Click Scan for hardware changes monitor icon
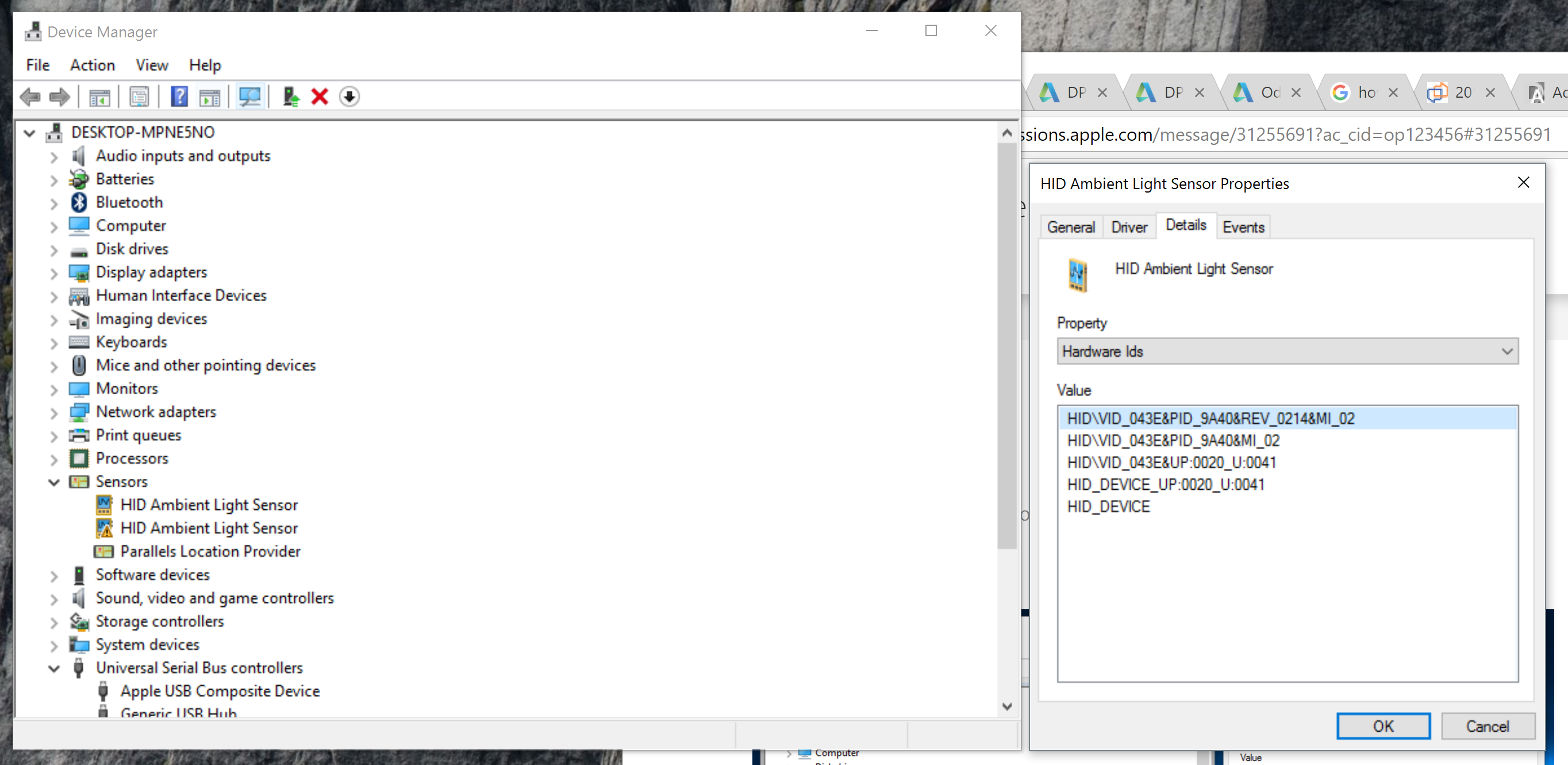 [x=249, y=97]
